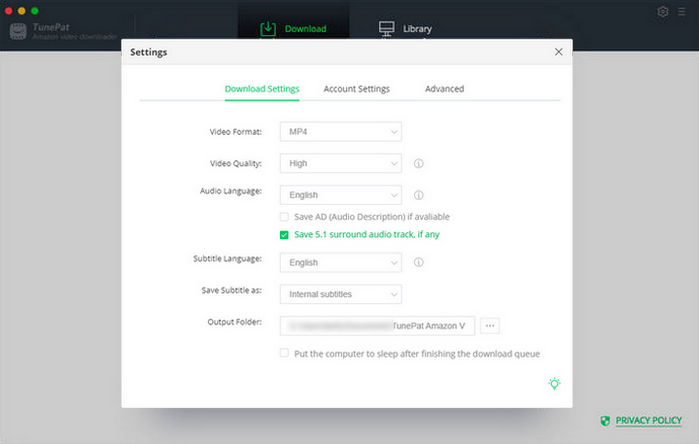
Task: Select the Advanced tab
Action: coord(444,89)
